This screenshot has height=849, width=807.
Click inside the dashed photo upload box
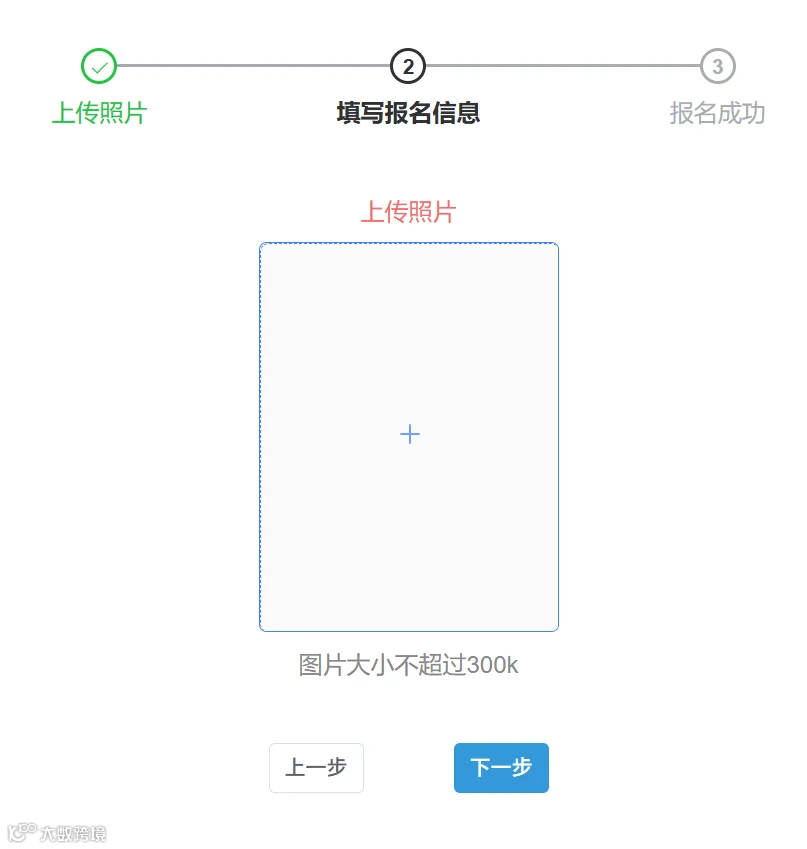[x=409, y=436]
